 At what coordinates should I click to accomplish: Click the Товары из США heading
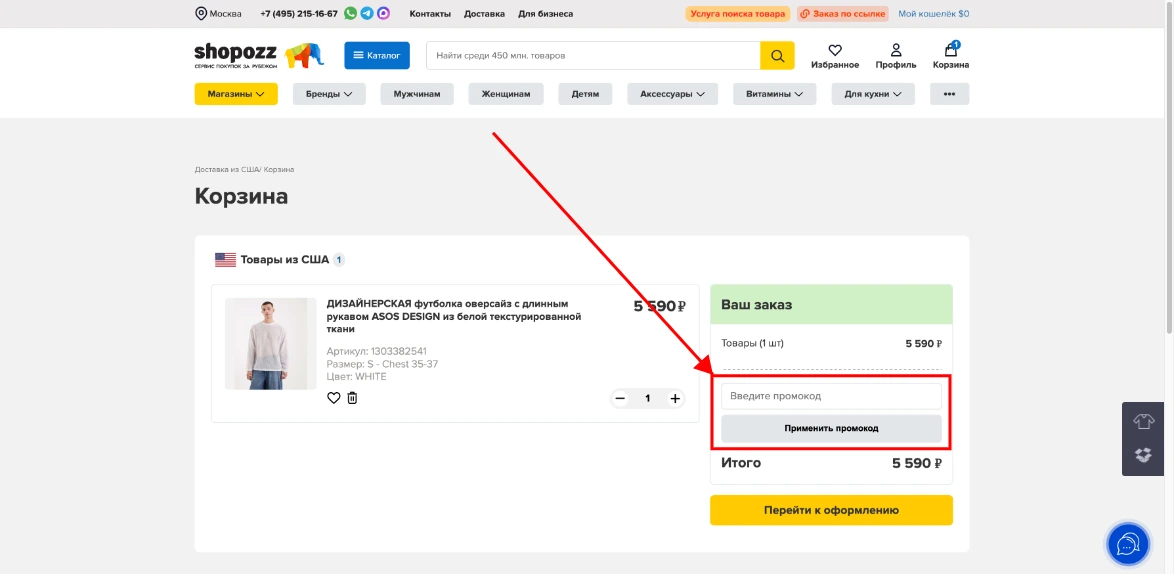[285, 260]
